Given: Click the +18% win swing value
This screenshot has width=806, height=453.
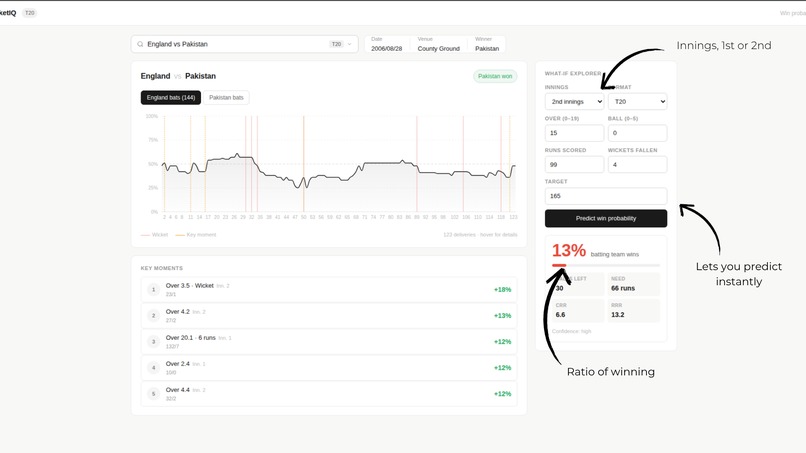Looking at the screenshot, I should 502,289.
